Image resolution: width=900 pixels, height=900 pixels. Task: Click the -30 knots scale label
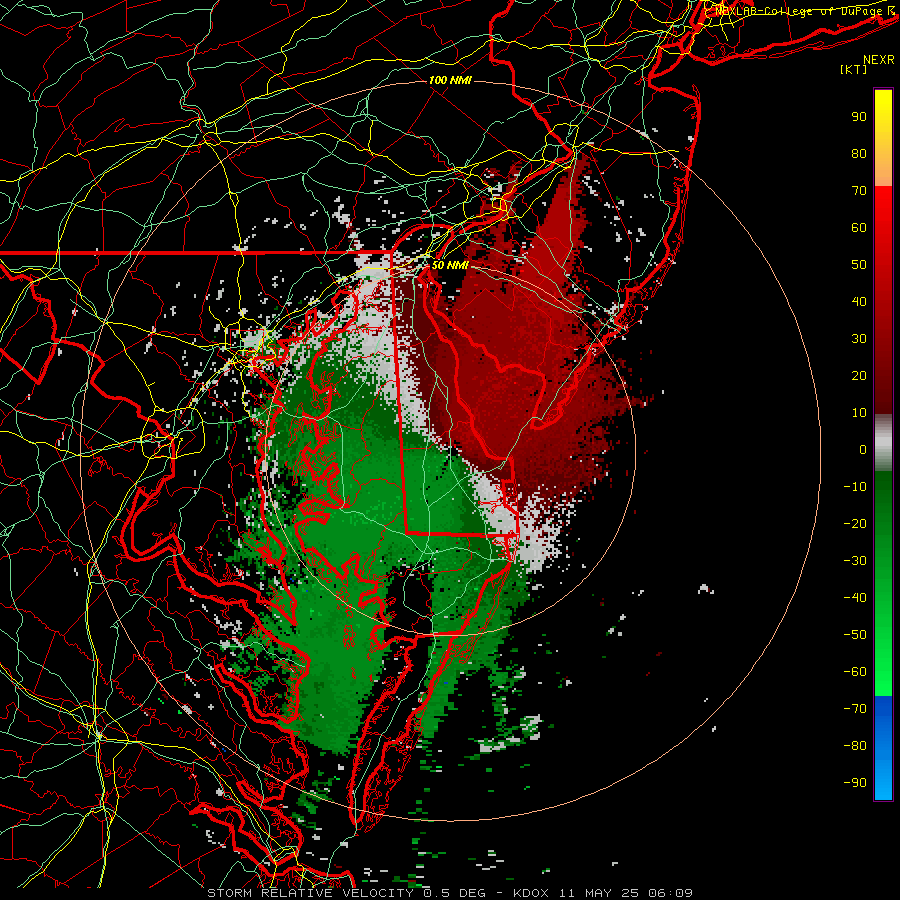tap(855, 561)
